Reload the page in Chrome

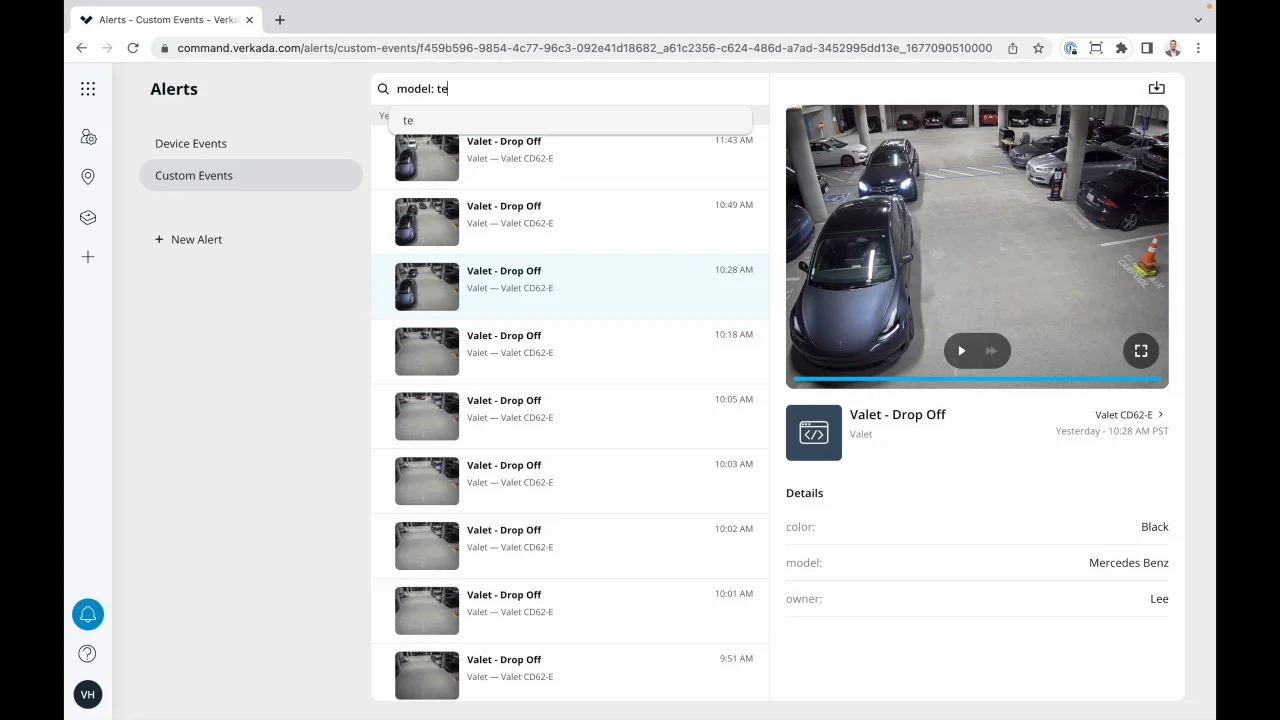point(133,48)
